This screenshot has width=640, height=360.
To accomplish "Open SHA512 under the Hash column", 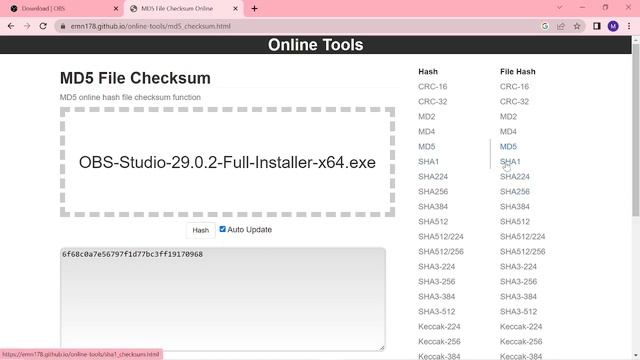I will coord(433,222).
